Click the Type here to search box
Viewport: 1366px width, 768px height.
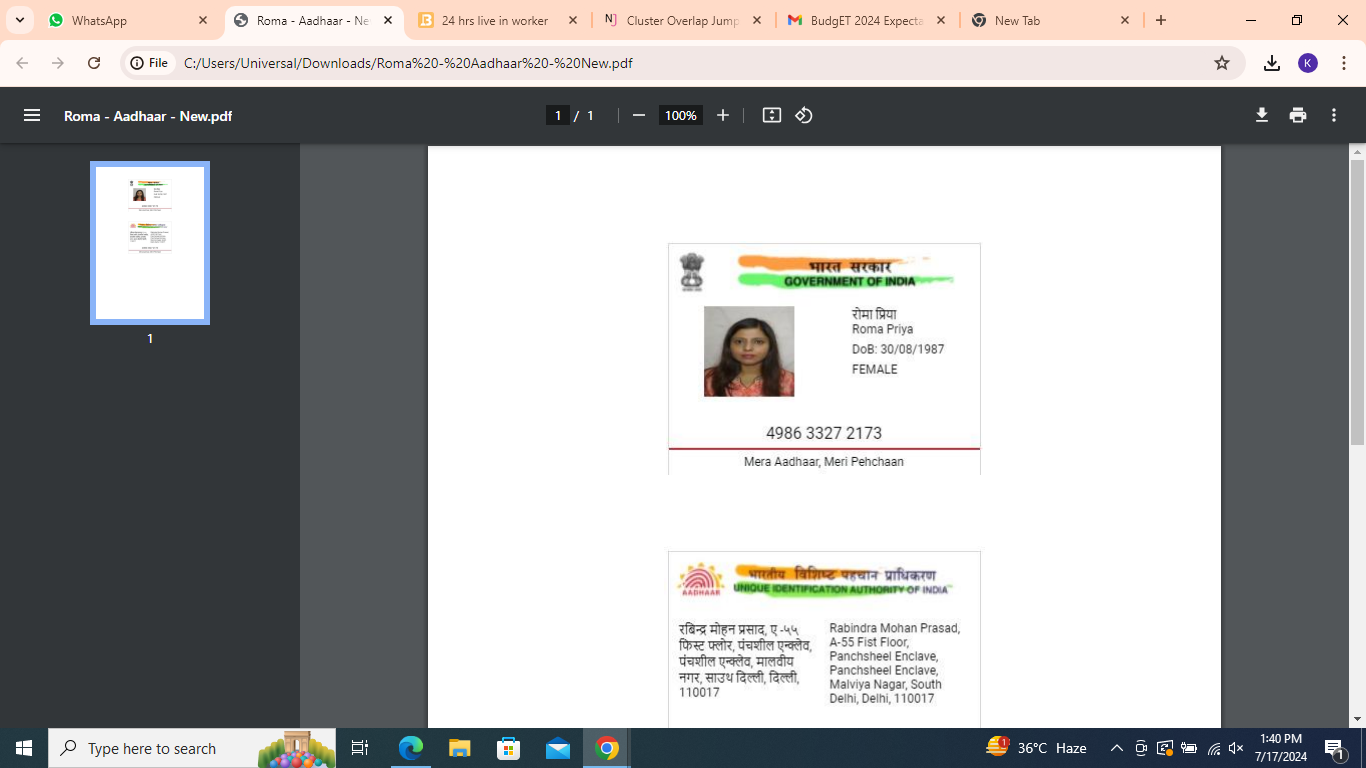(192, 748)
